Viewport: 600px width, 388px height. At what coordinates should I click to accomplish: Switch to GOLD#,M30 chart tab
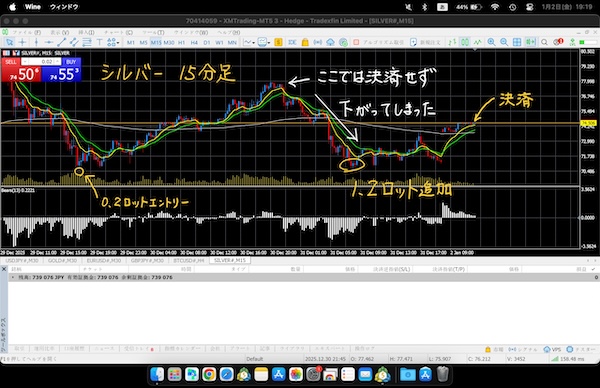tap(62, 261)
